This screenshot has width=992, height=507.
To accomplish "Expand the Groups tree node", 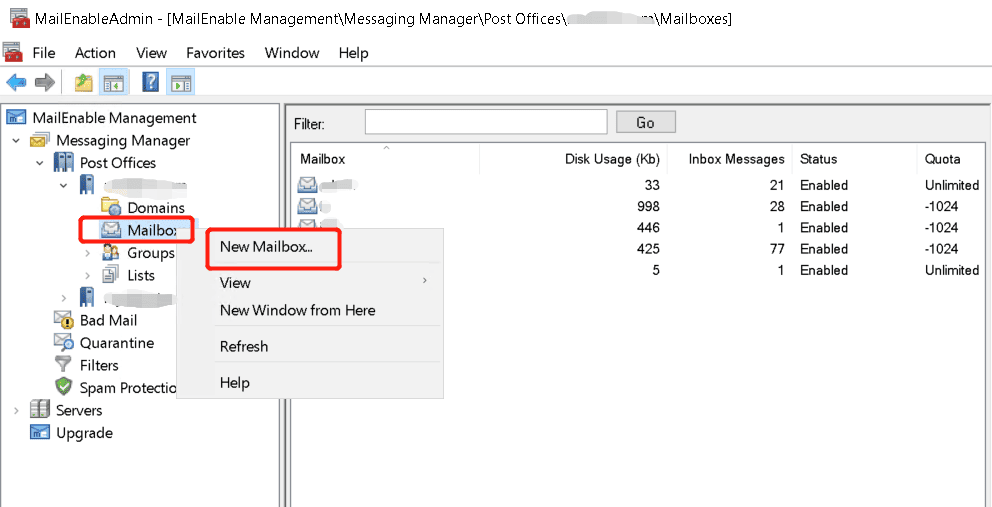I will (87, 253).
